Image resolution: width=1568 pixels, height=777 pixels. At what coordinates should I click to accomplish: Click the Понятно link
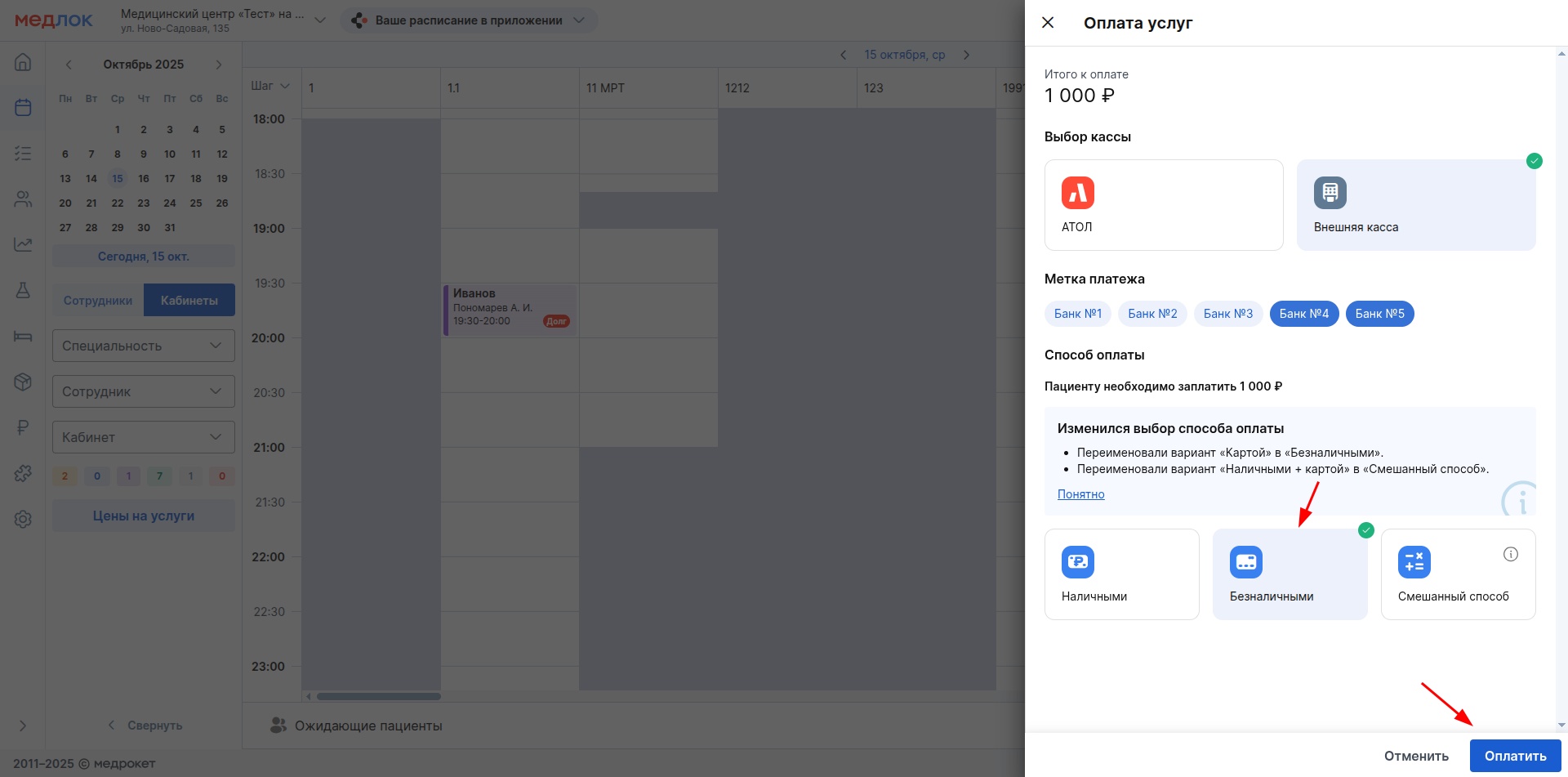coord(1080,494)
